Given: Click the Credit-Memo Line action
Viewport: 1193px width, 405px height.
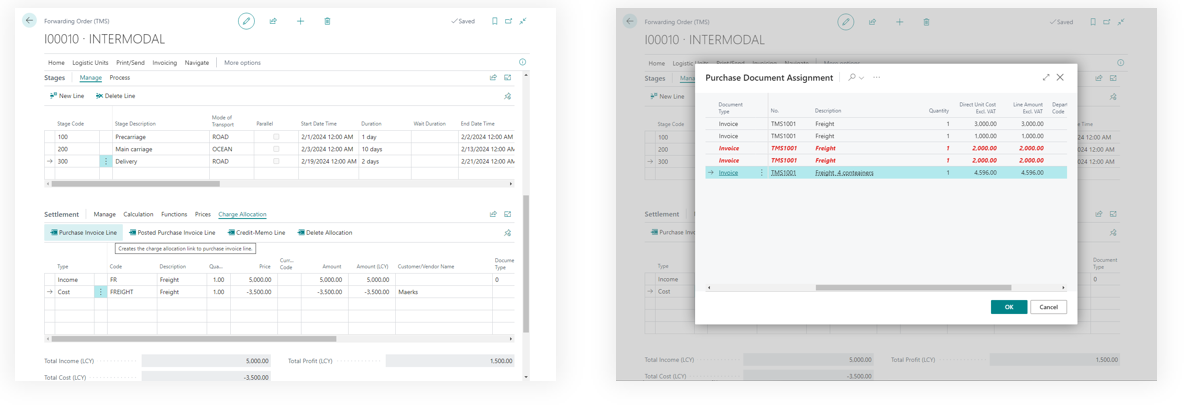Looking at the screenshot, I should 256,233.
